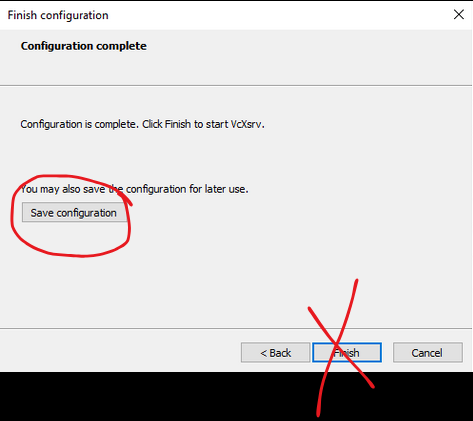Click Finish to start VcXsrv
This screenshot has height=421, width=473.
[x=347, y=352]
